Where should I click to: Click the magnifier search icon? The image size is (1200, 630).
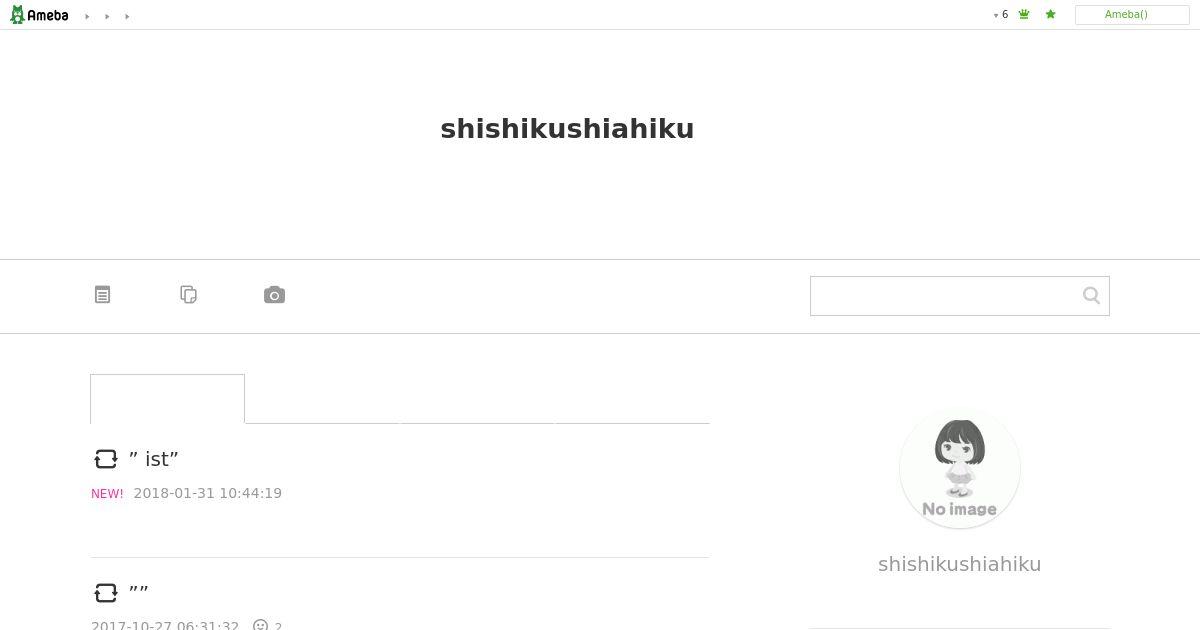click(x=1091, y=295)
